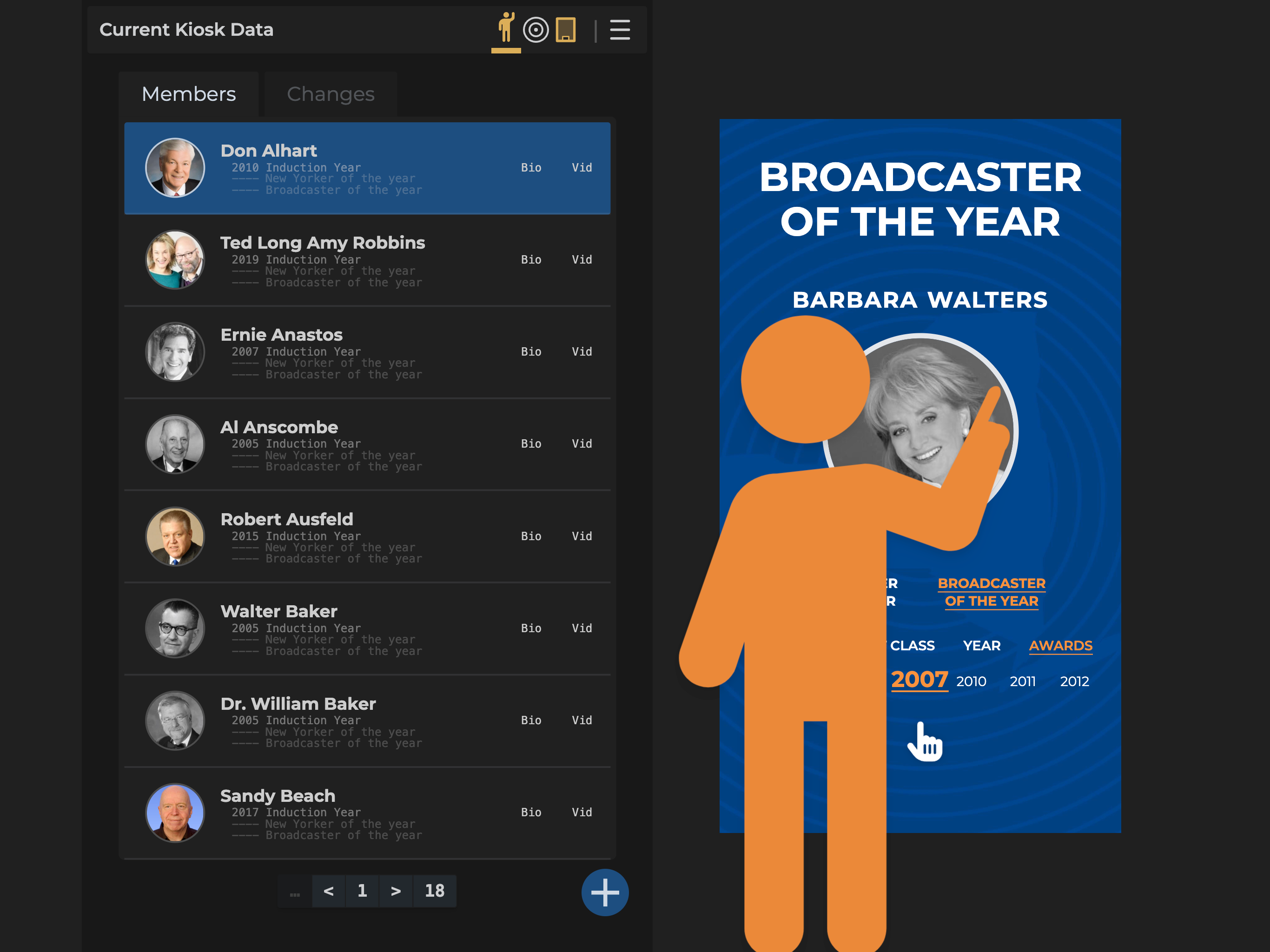Click Sandy Beach's avatar photo
The width and height of the screenshot is (1270, 952).
point(175,813)
